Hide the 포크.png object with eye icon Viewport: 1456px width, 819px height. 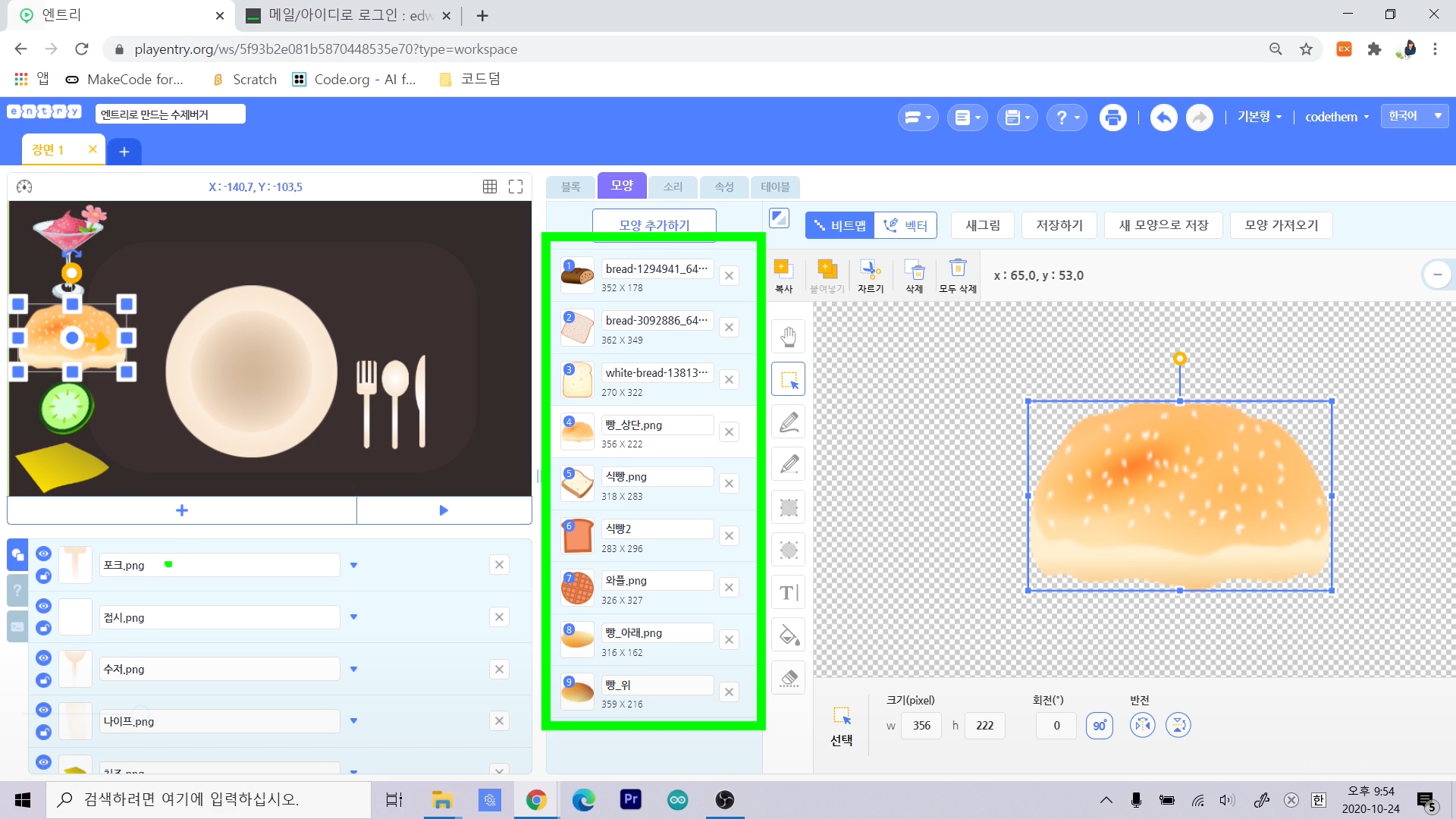(x=43, y=554)
